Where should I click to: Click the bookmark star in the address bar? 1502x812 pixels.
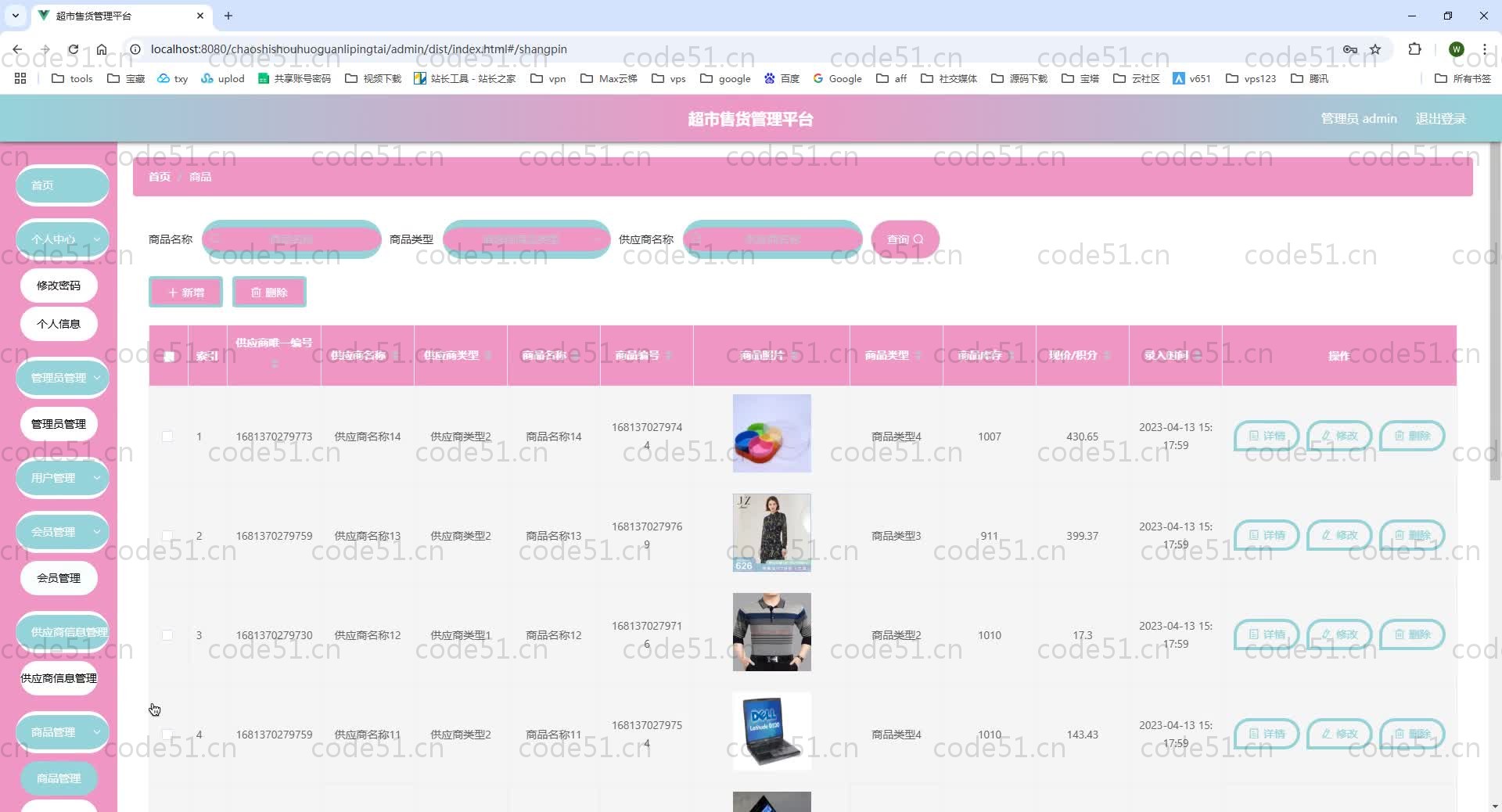(x=1374, y=49)
